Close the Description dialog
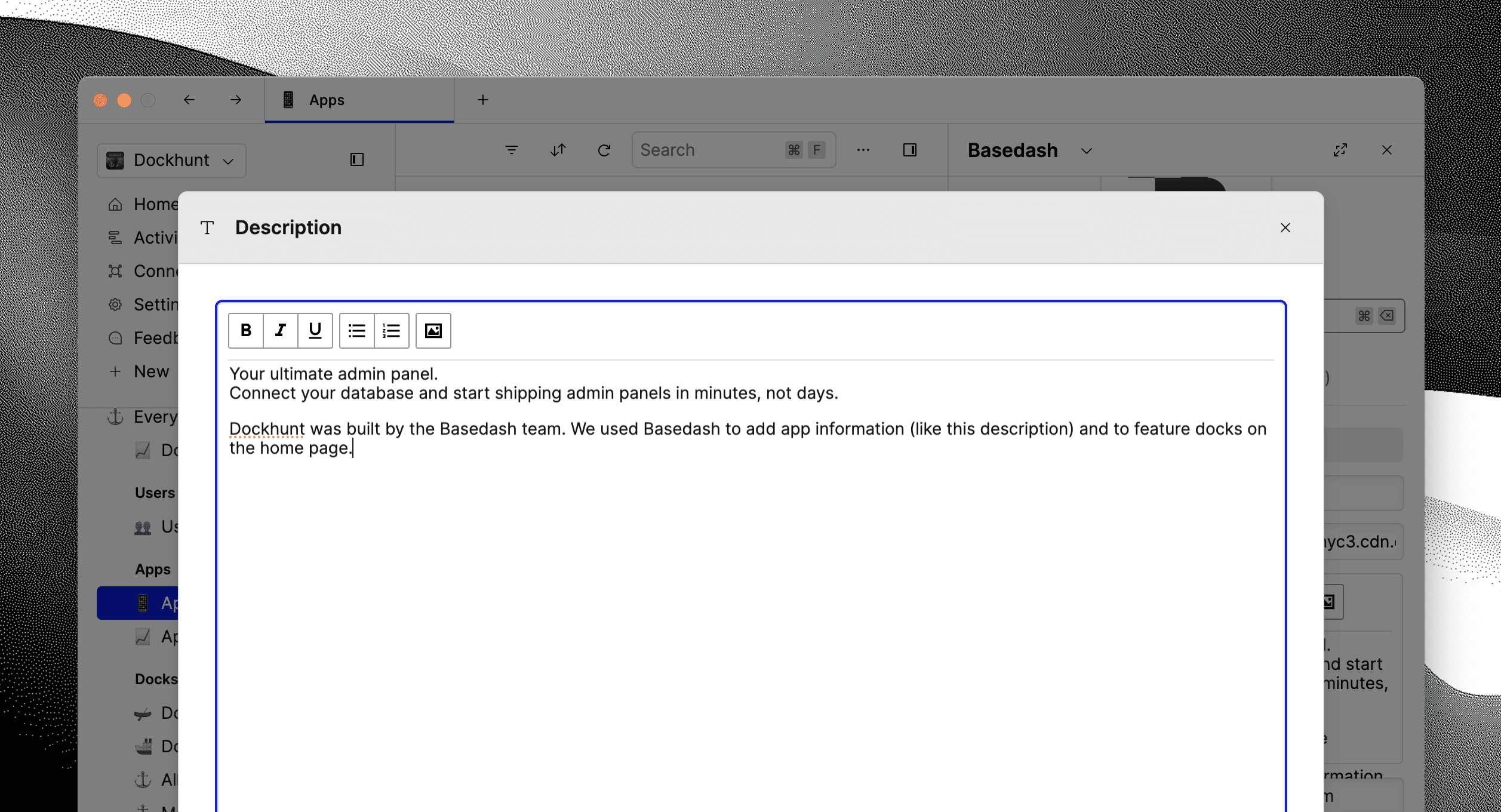 point(1285,227)
